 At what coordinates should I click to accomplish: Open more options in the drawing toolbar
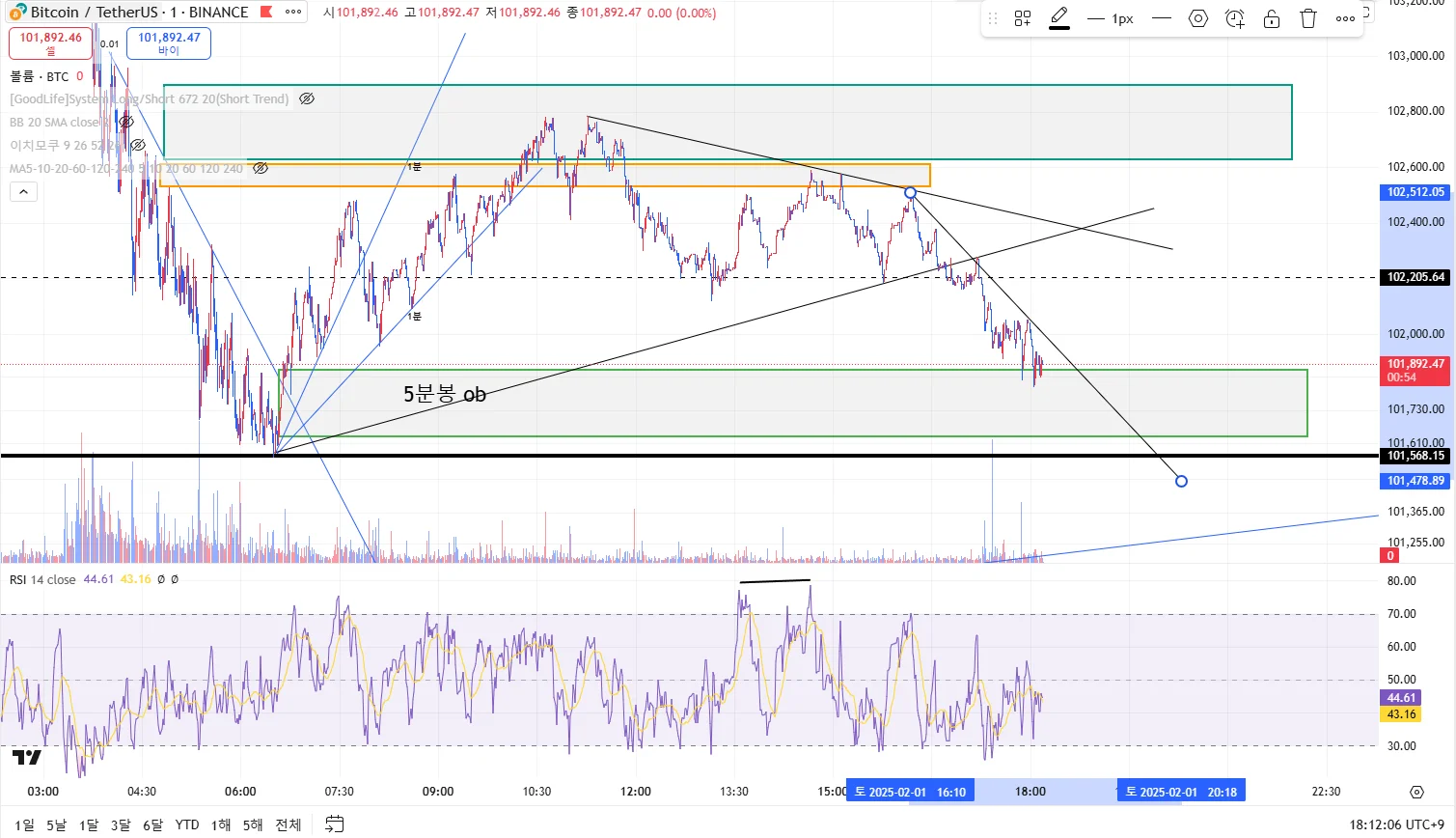point(1345,18)
